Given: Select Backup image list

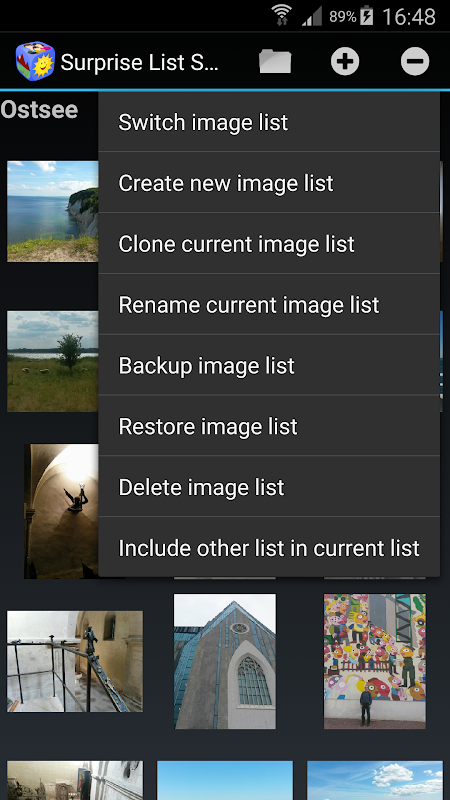Looking at the screenshot, I should (x=269, y=365).
